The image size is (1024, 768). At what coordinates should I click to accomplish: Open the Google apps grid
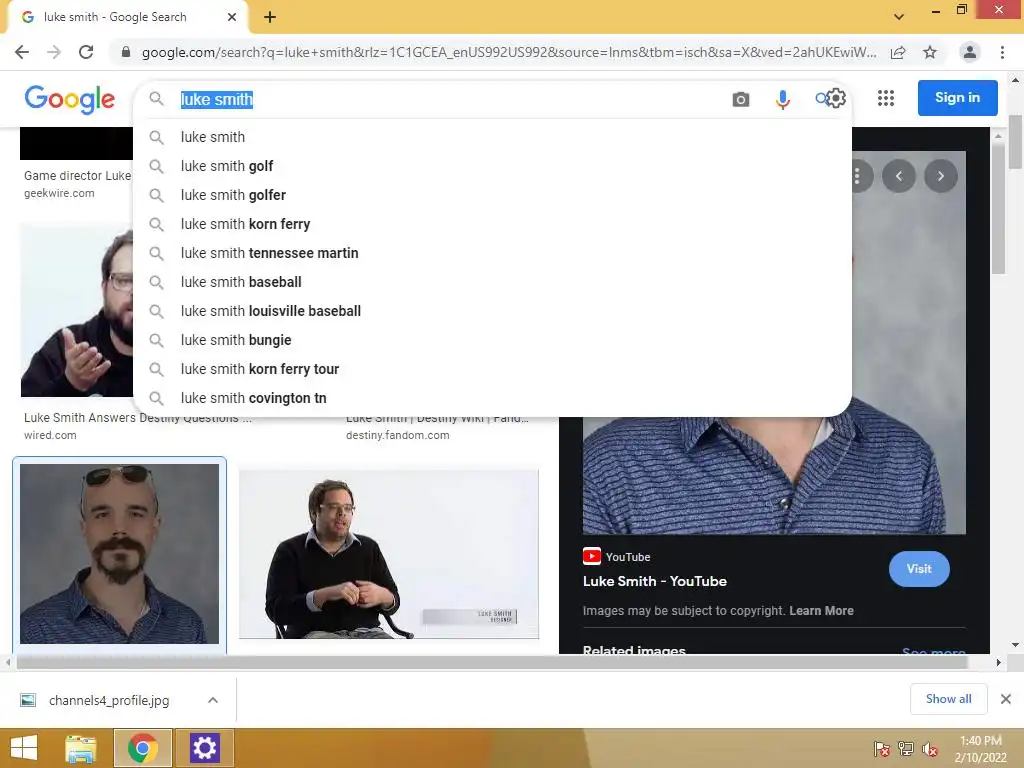tap(886, 98)
